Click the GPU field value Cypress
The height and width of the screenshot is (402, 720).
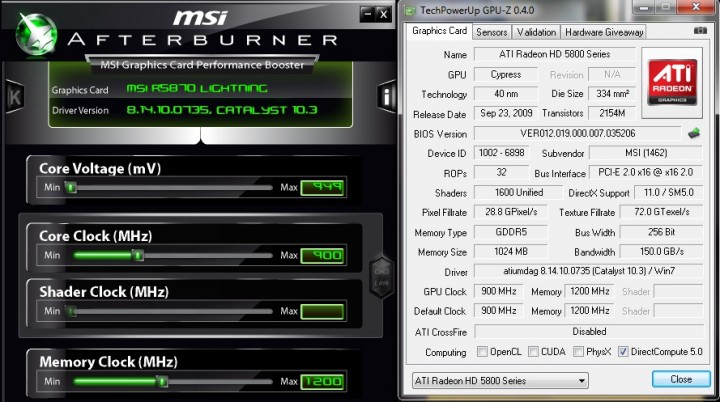coord(506,74)
